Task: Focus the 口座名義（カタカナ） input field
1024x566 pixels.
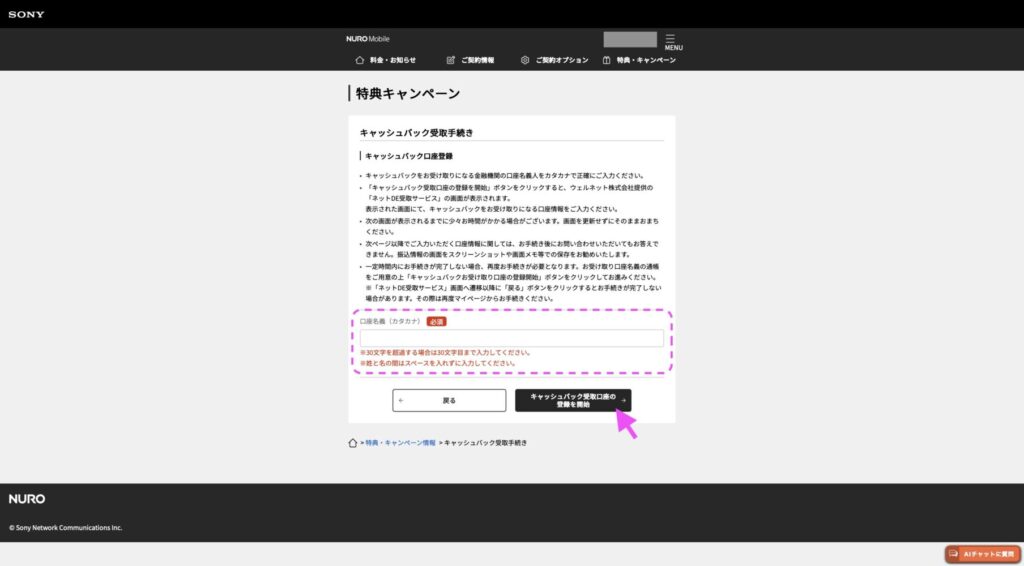Action: tap(511, 338)
